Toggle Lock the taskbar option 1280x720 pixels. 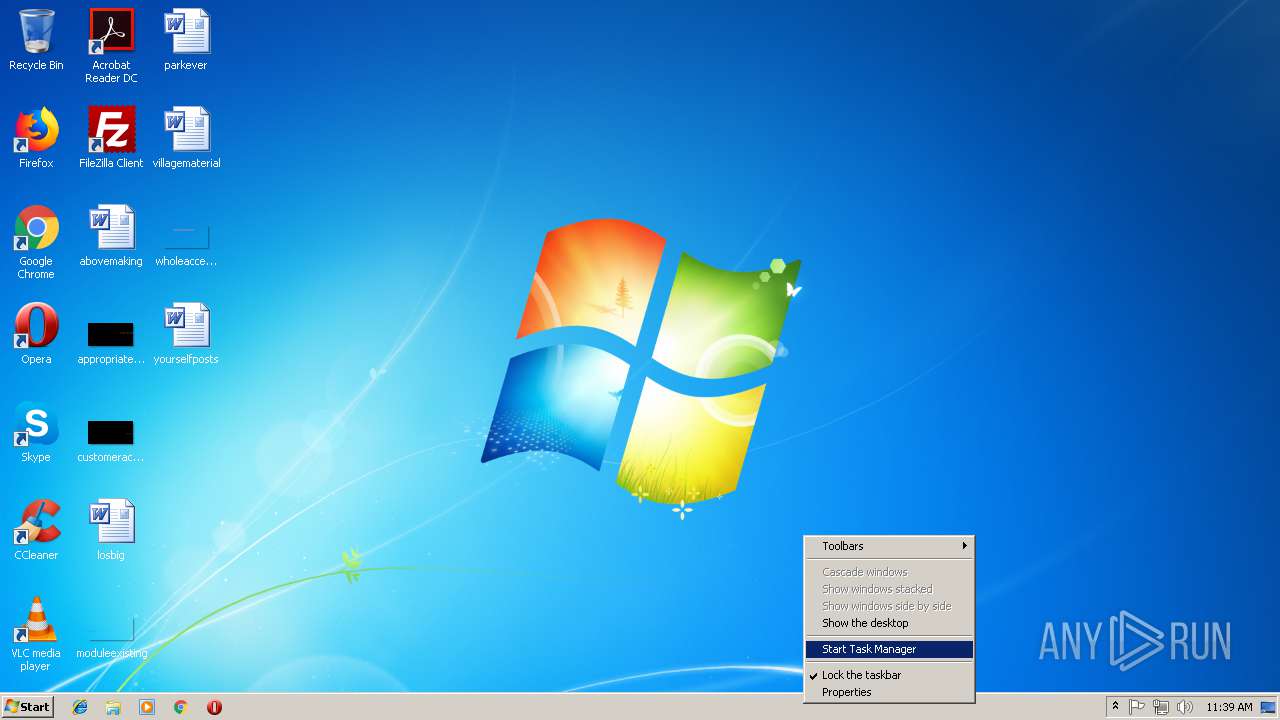tap(889, 675)
